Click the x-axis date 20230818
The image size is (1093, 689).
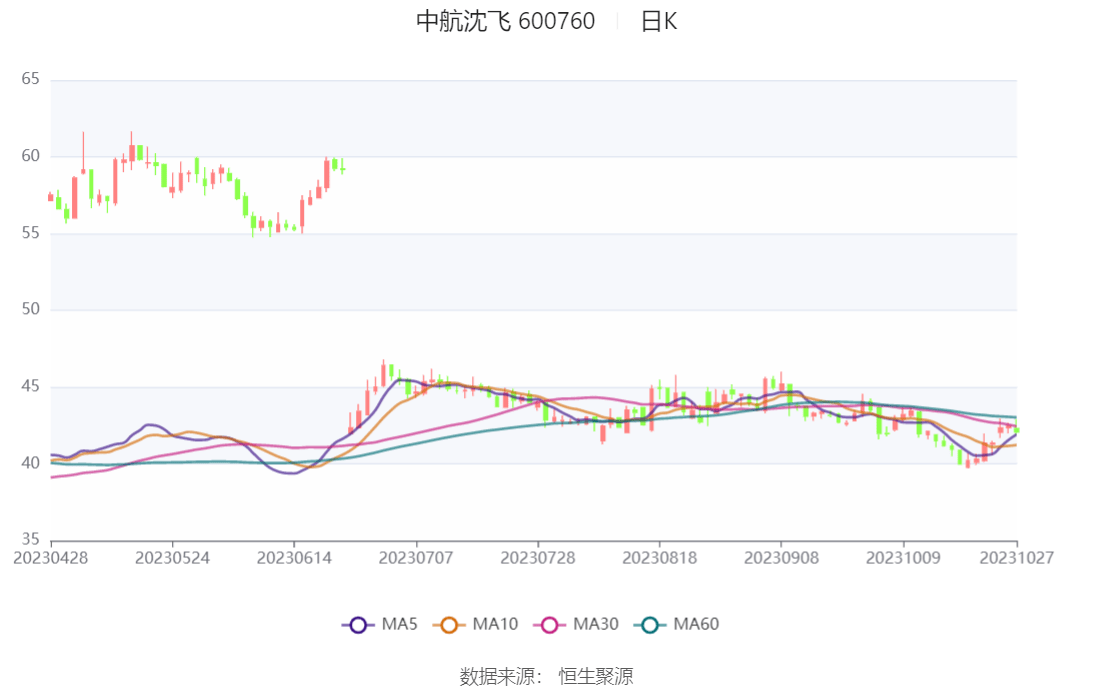659,558
